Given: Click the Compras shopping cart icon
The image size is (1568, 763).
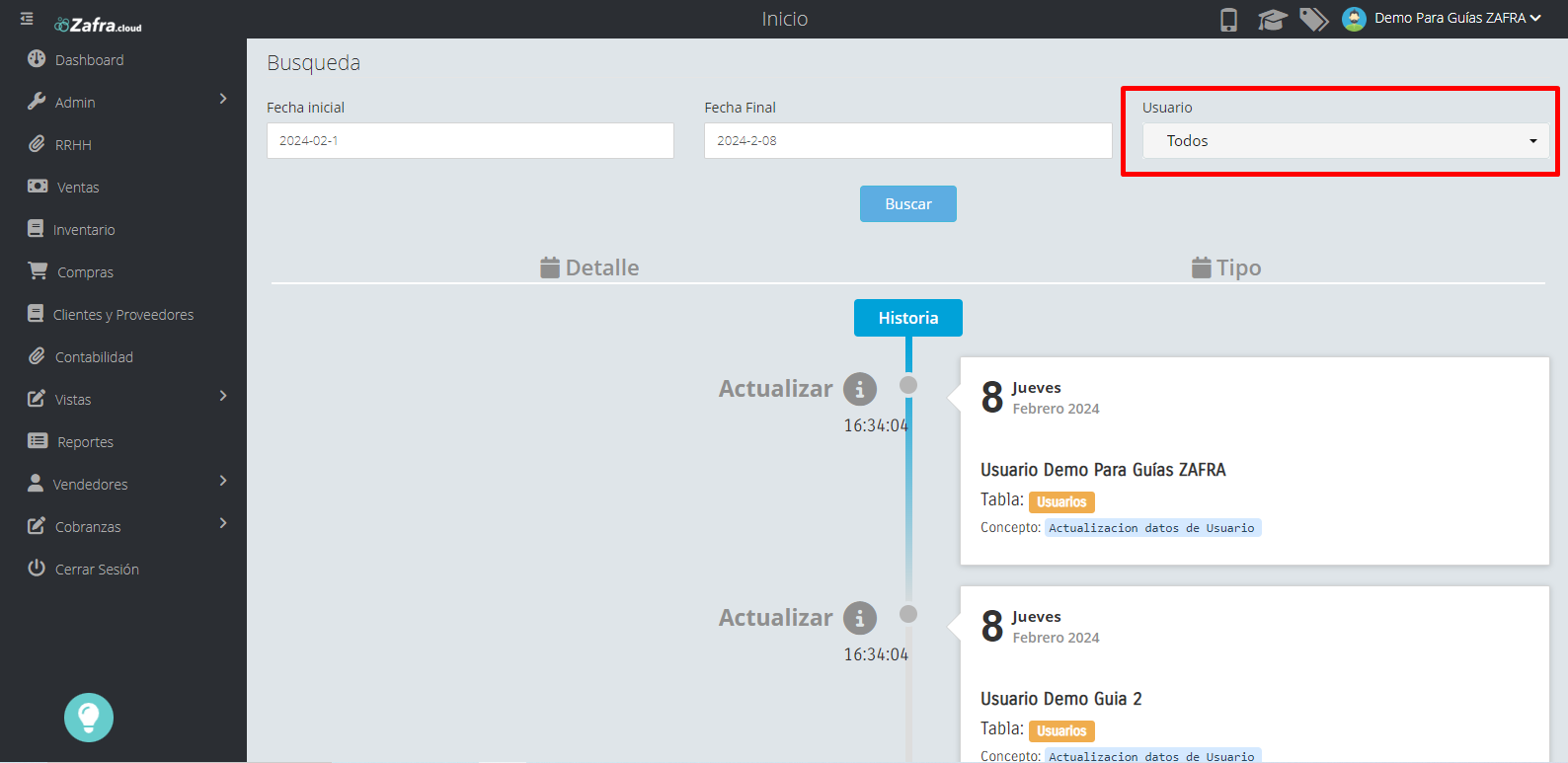Looking at the screenshot, I should coord(38,270).
